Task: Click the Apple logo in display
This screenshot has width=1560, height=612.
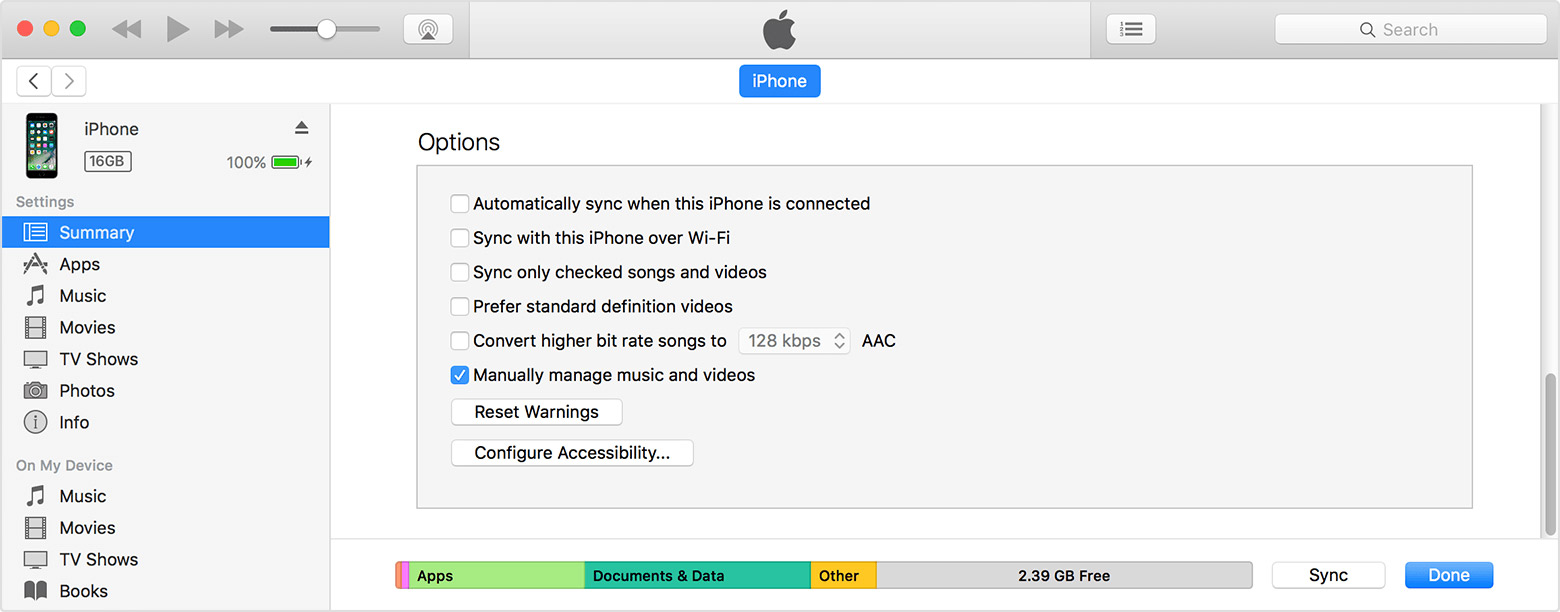Action: tap(780, 30)
